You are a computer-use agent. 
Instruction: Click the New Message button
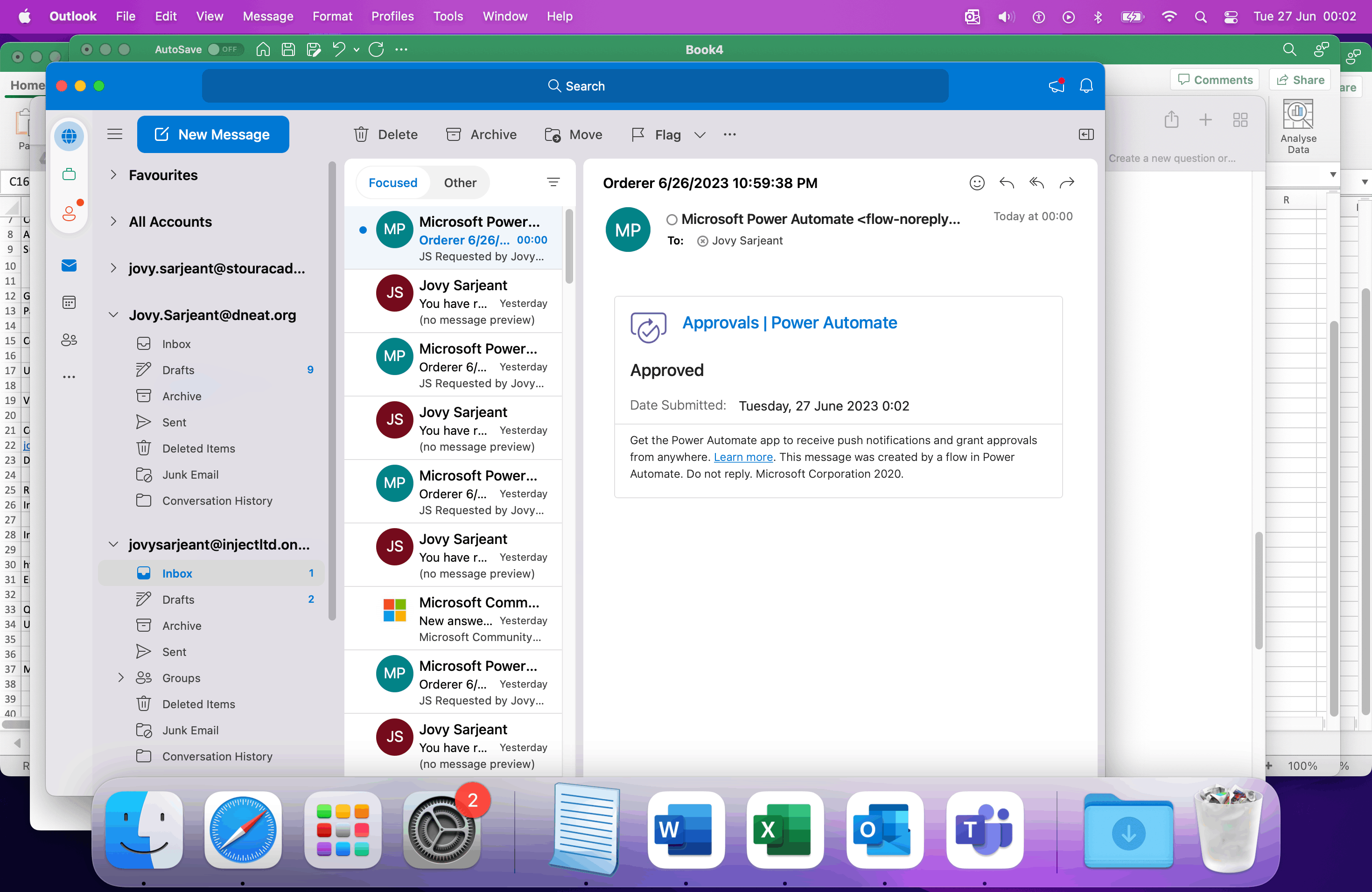pyautogui.click(x=213, y=134)
